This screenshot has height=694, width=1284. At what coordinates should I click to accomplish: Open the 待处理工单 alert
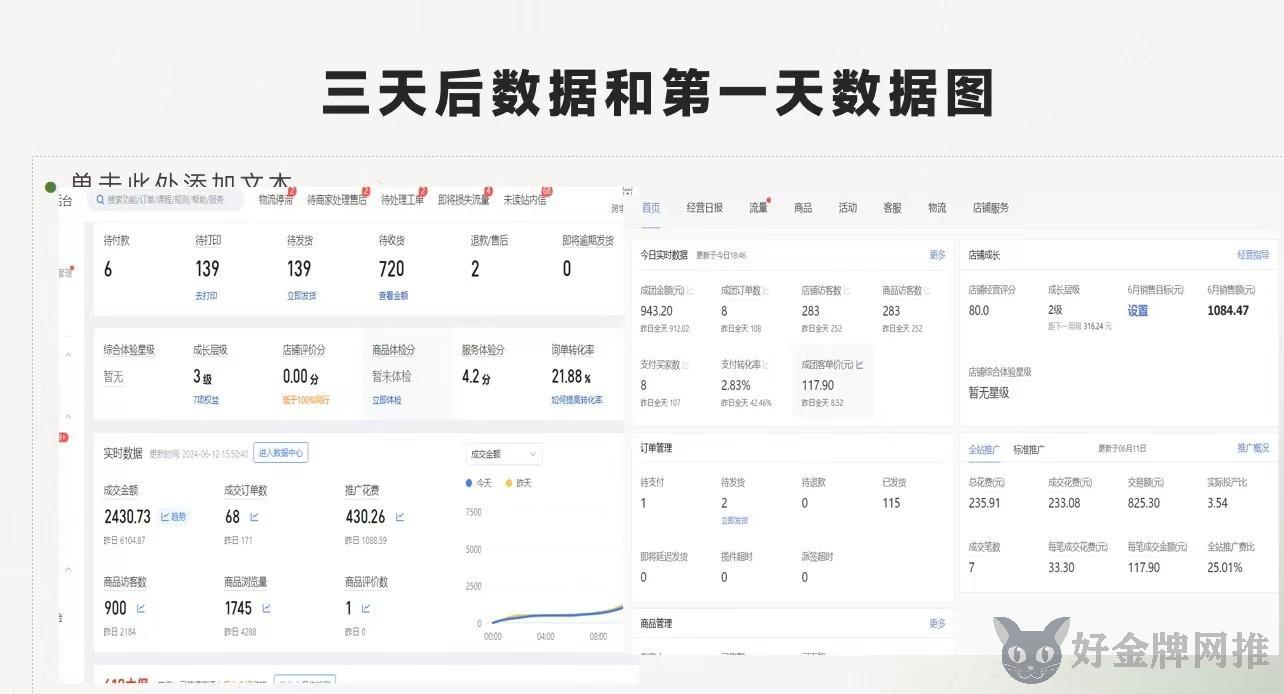402,200
